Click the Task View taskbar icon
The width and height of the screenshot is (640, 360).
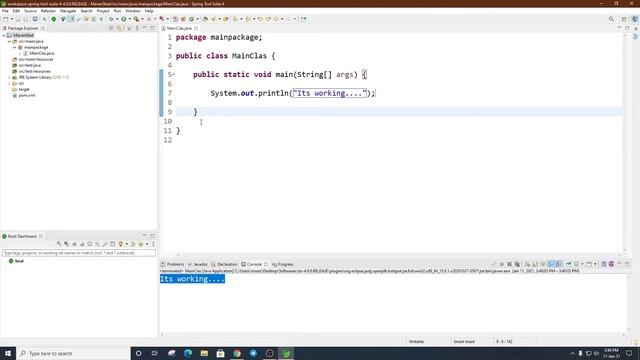[155, 353]
